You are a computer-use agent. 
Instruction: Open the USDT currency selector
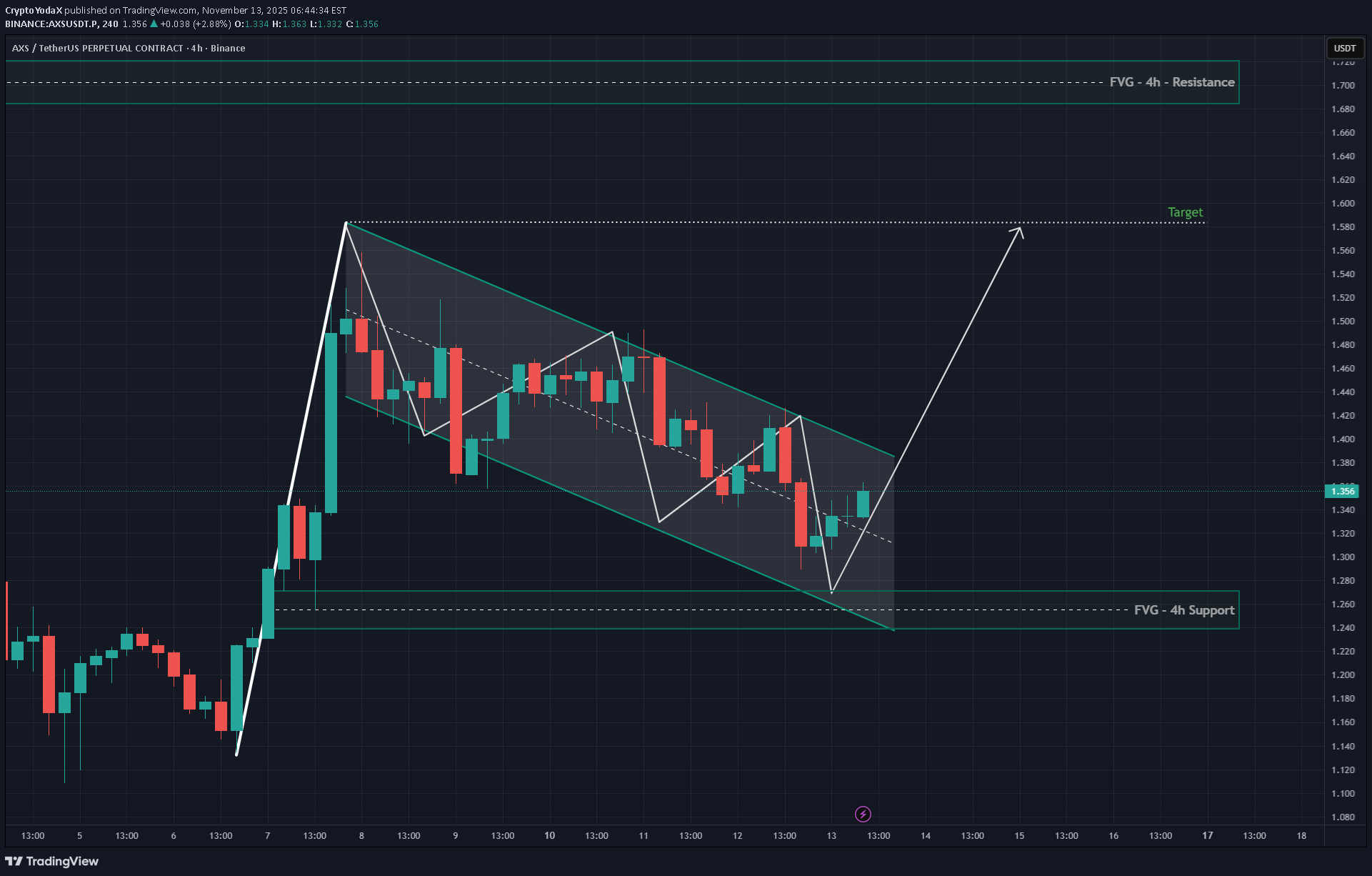(1344, 48)
